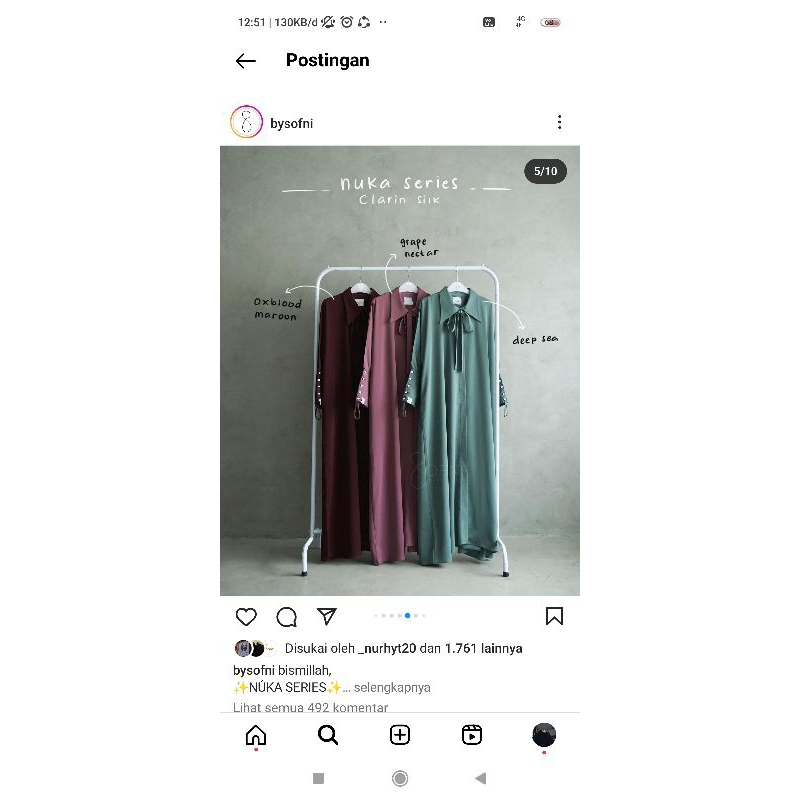The image size is (800, 800).
Task: Tap the Android home circle button
Action: click(x=399, y=779)
